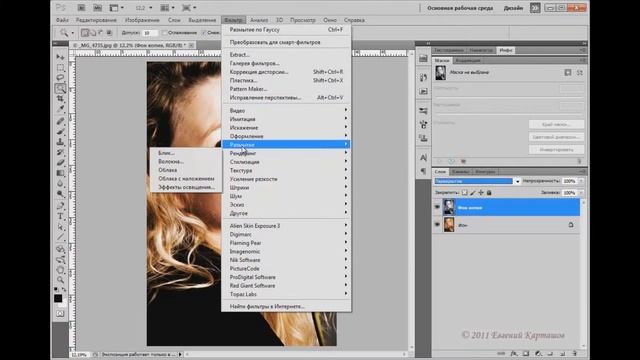The height and width of the screenshot is (360, 640).
Task: Click Найти фильтры в Интернете link
Action: click(x=286, y=307)
